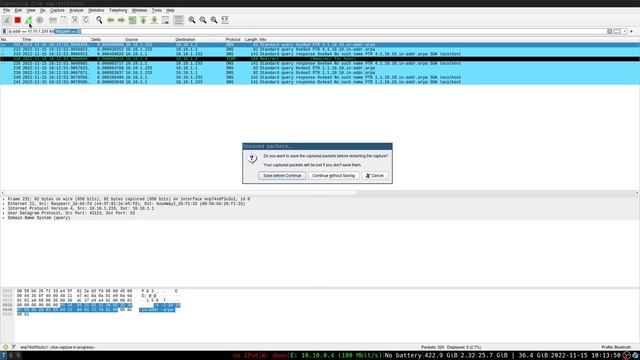640x360 pixels.
Task: Sort by the Protocol column header
Action: pyautogui.click(x=234, y=40)
